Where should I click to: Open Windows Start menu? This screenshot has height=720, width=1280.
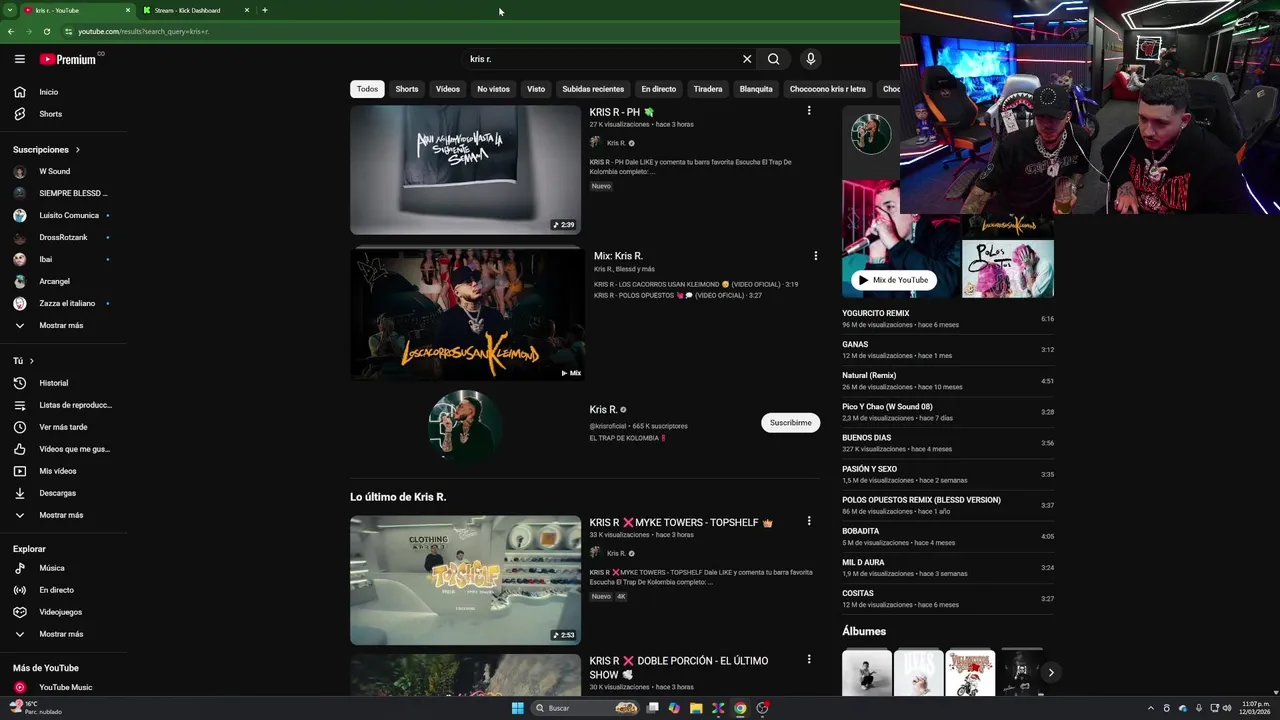click(517, 708)
